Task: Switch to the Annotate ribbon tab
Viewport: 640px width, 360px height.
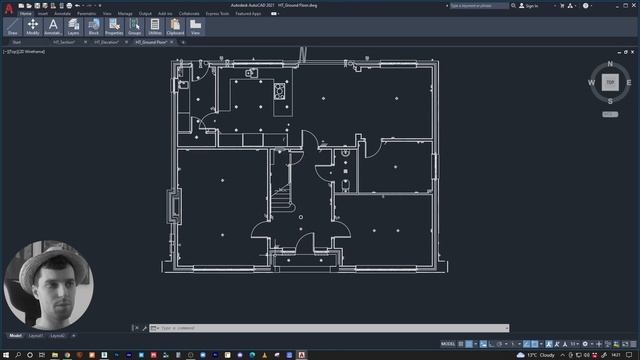Action: (62, 13)
